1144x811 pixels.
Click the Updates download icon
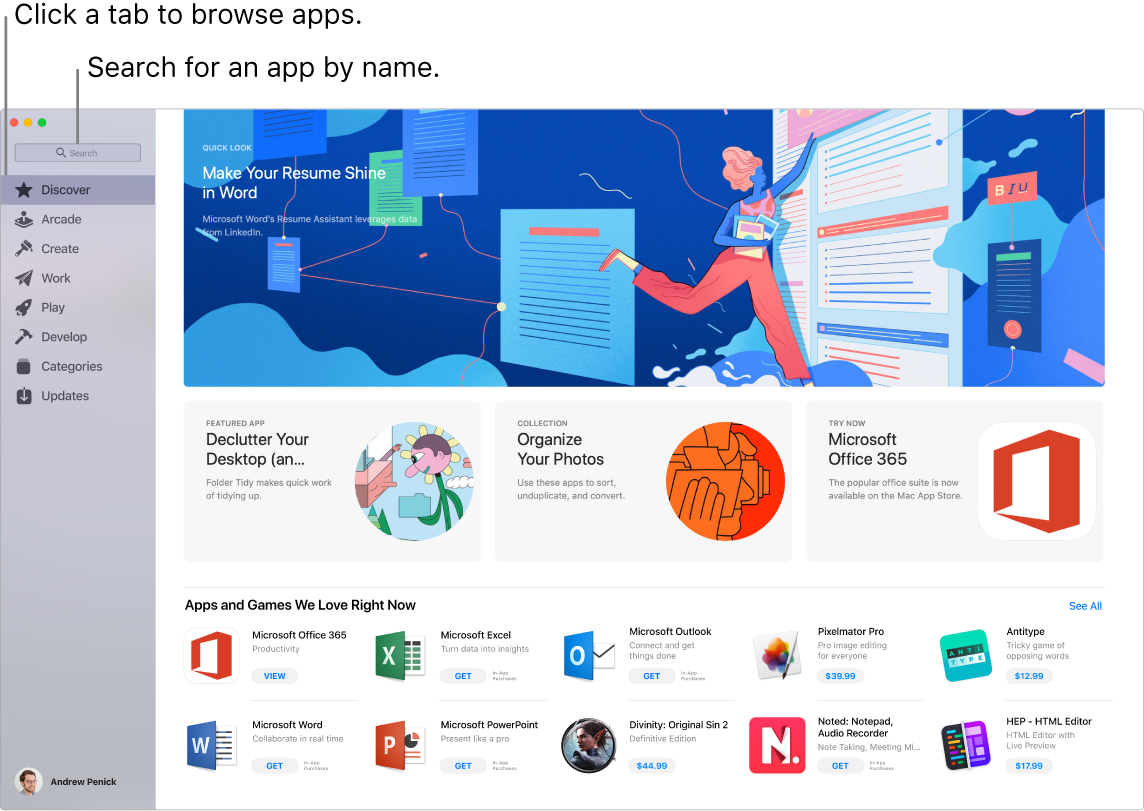[24, 396]
